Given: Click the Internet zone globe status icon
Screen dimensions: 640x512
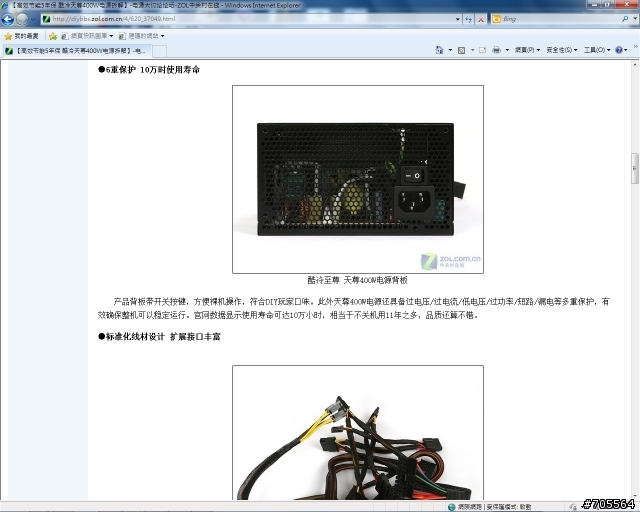Looking at the screenshot, I should tap(451, 507).
